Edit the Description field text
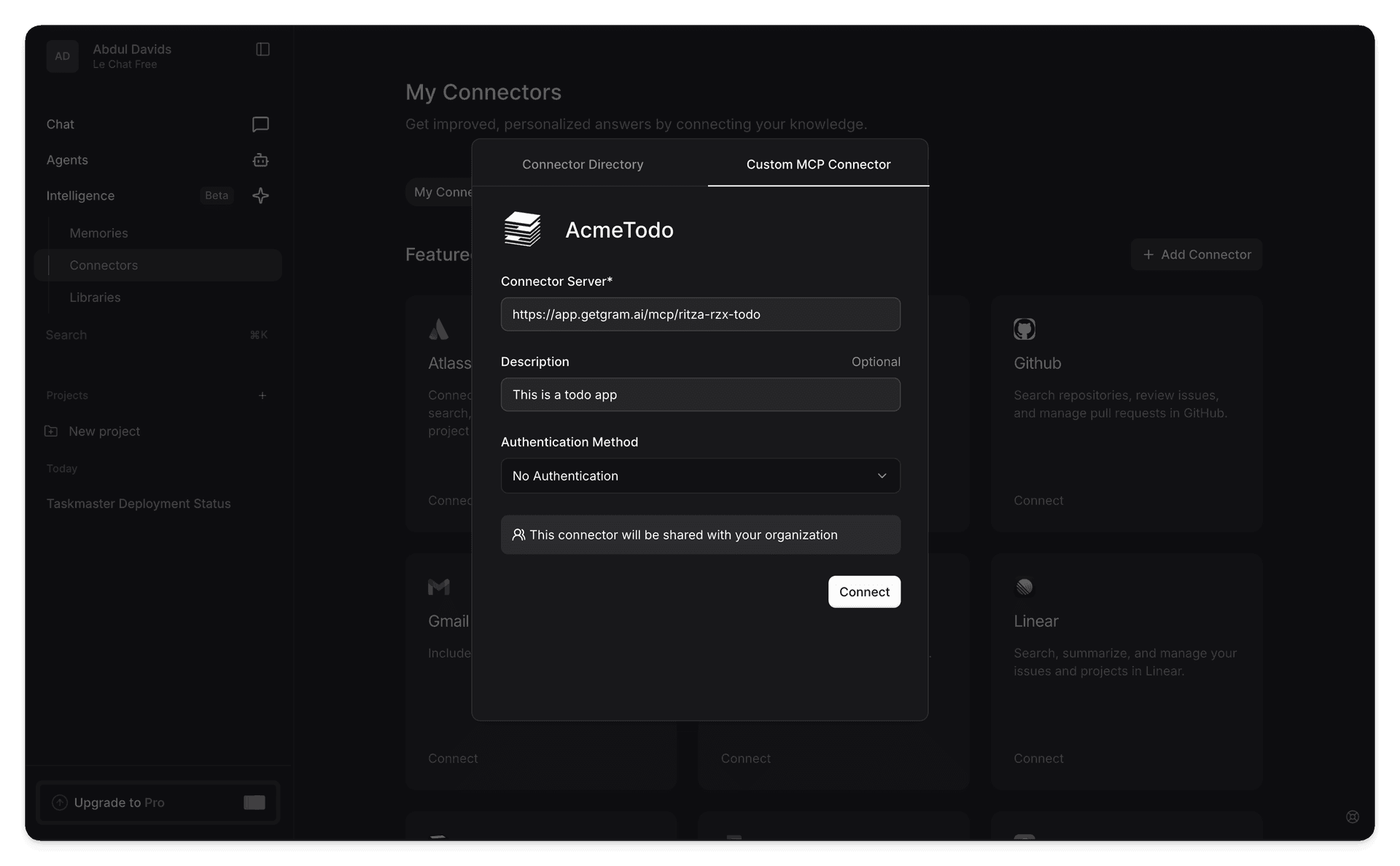 coord(700,394)
